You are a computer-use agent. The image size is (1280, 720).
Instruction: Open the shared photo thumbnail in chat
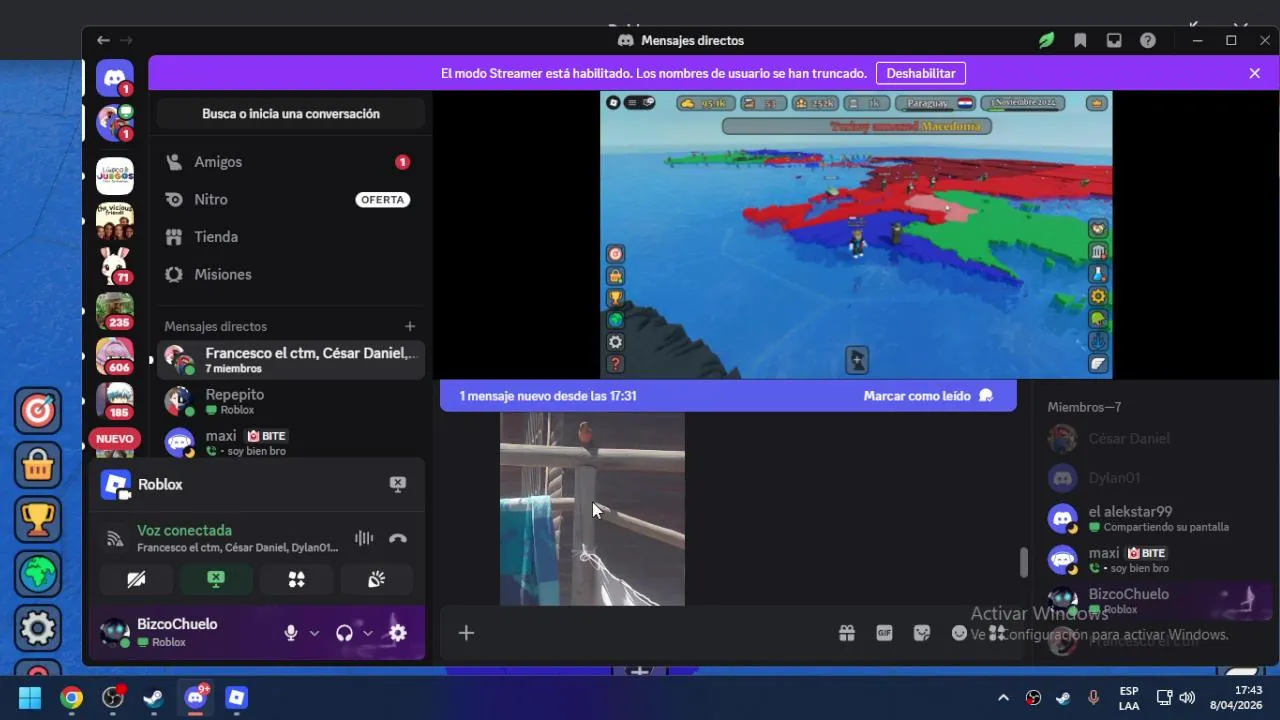(592, 509)
